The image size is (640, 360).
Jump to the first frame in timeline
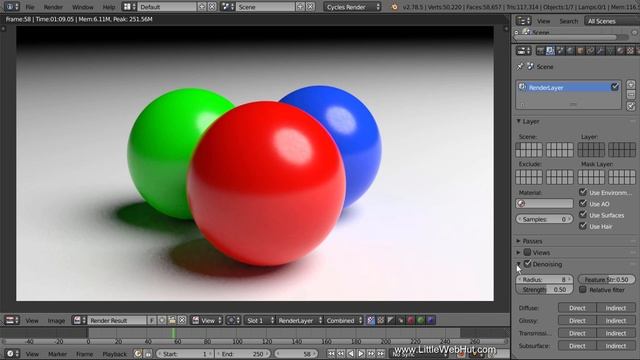331,353
